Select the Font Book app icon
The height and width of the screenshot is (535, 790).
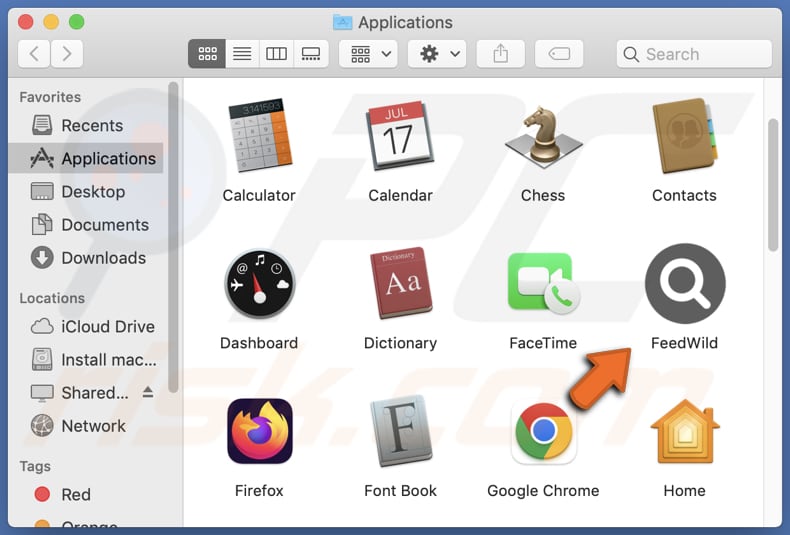click(x=400, y=431)
